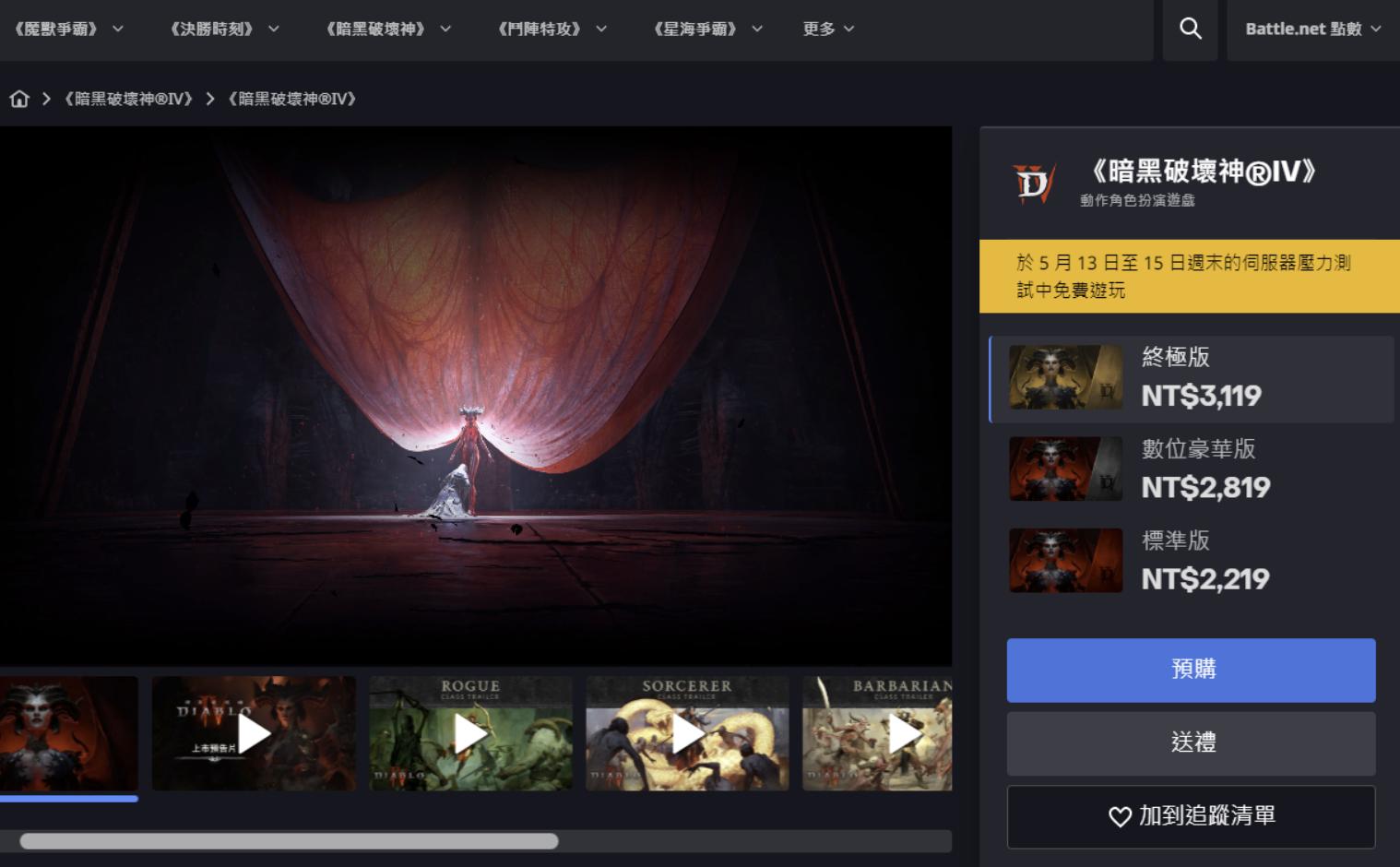Click the first Lilith thumbnail in carousel
The image size is (1400, 867).
point(68,733)
